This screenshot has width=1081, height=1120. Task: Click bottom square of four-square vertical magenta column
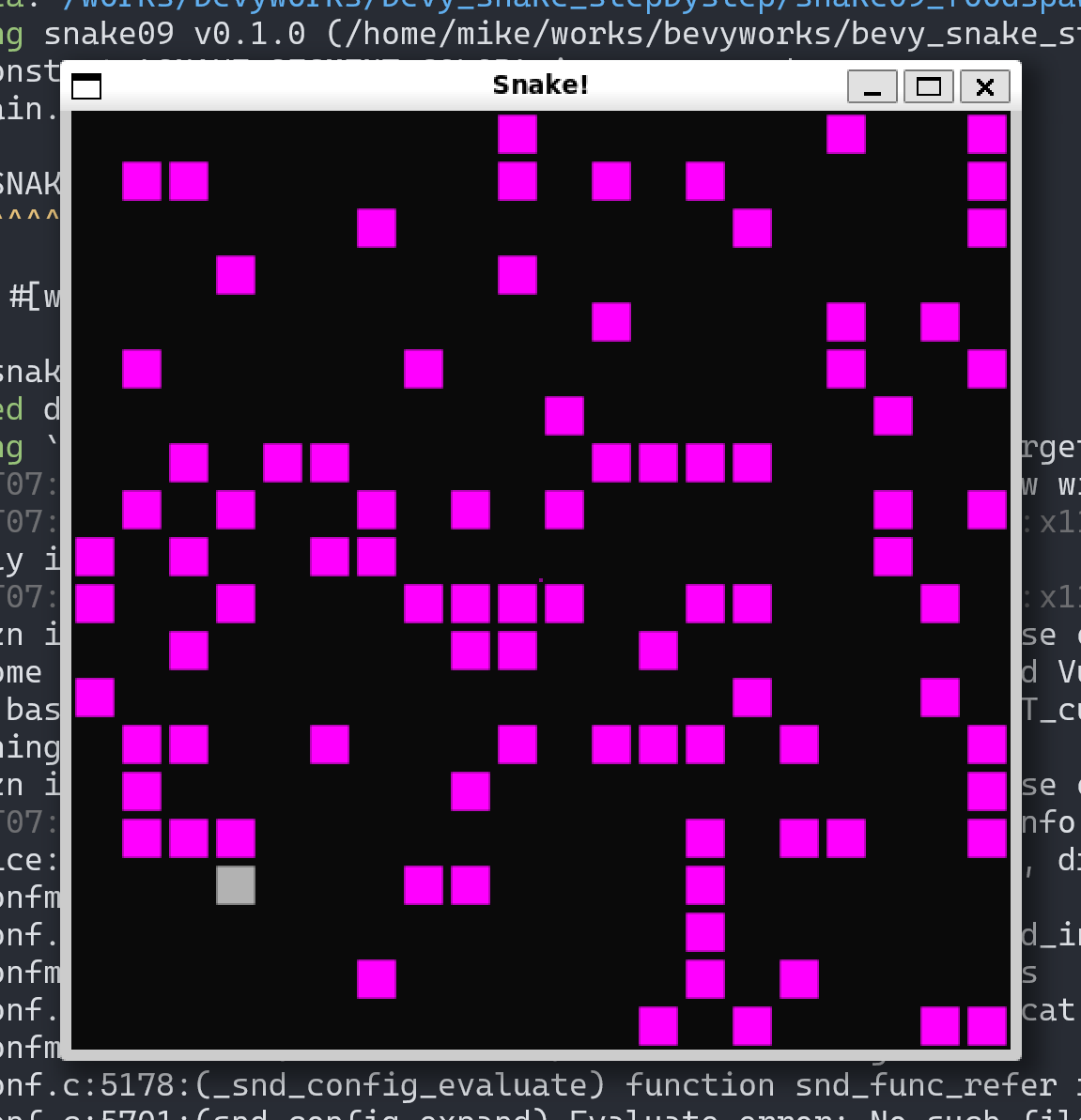click(x=705, y=979)
